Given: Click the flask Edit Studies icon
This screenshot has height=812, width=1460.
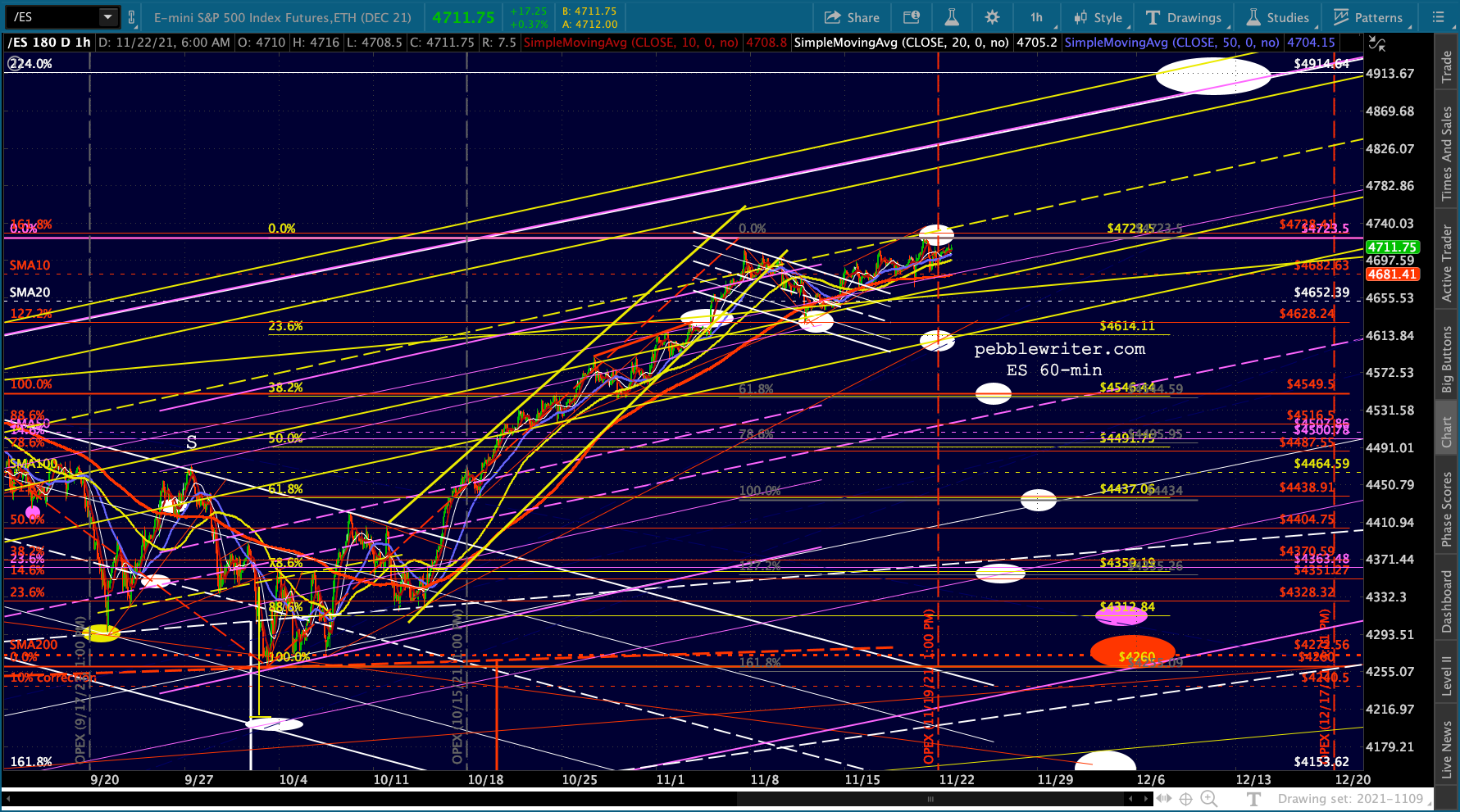Looking at the screenshot, I should tap(951, 17).
